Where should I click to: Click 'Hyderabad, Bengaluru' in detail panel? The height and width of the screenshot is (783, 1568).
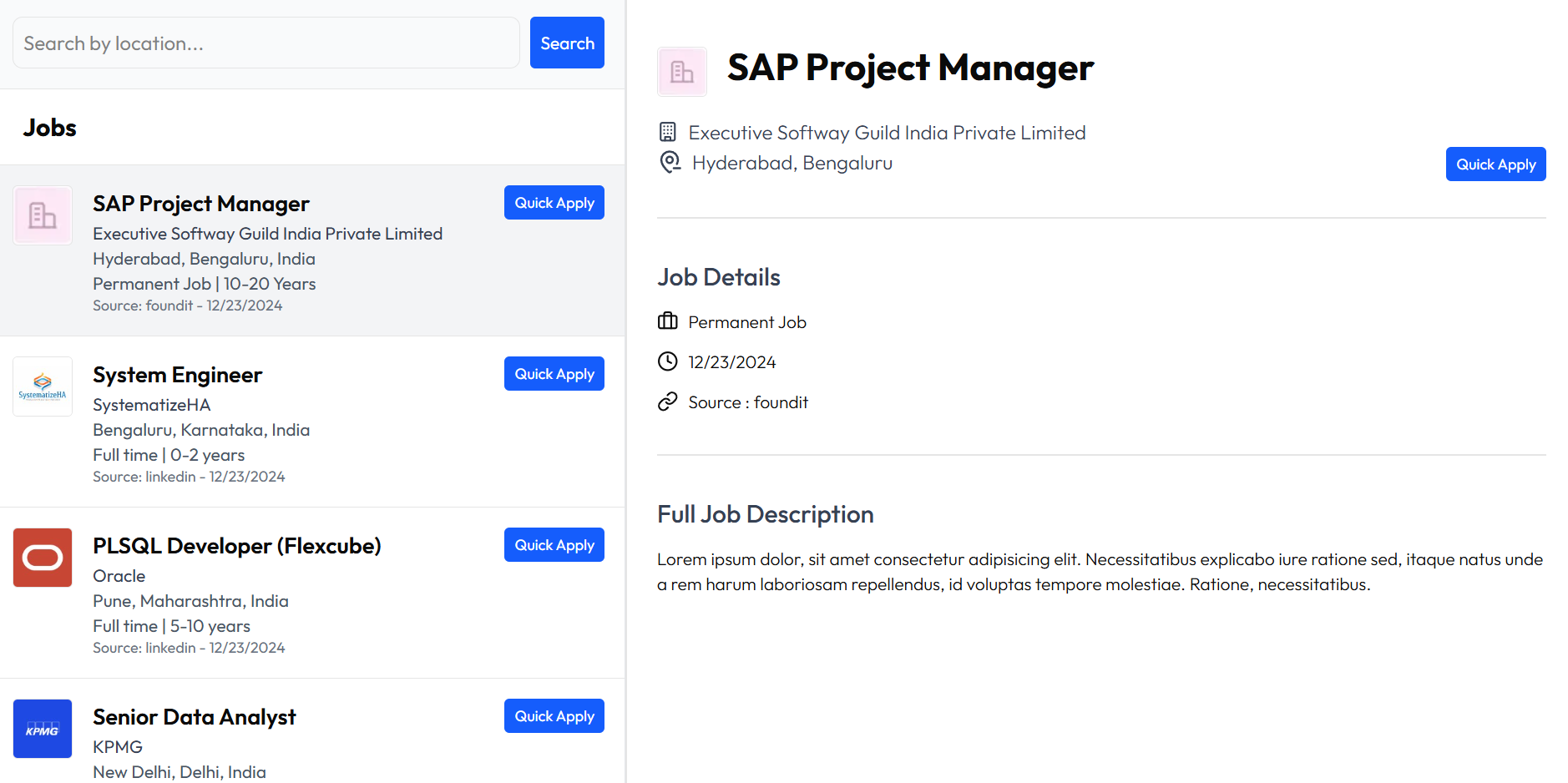pos(792,163)
